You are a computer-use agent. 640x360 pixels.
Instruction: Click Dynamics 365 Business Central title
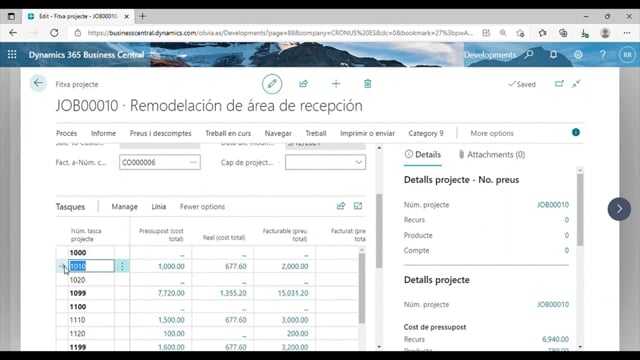[x=86, y=55]
